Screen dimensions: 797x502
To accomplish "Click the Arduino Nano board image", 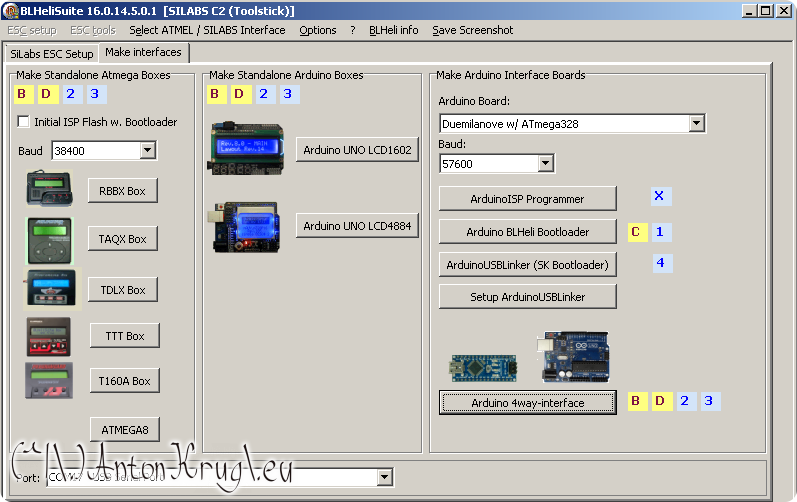I will [x=483, y=368].
